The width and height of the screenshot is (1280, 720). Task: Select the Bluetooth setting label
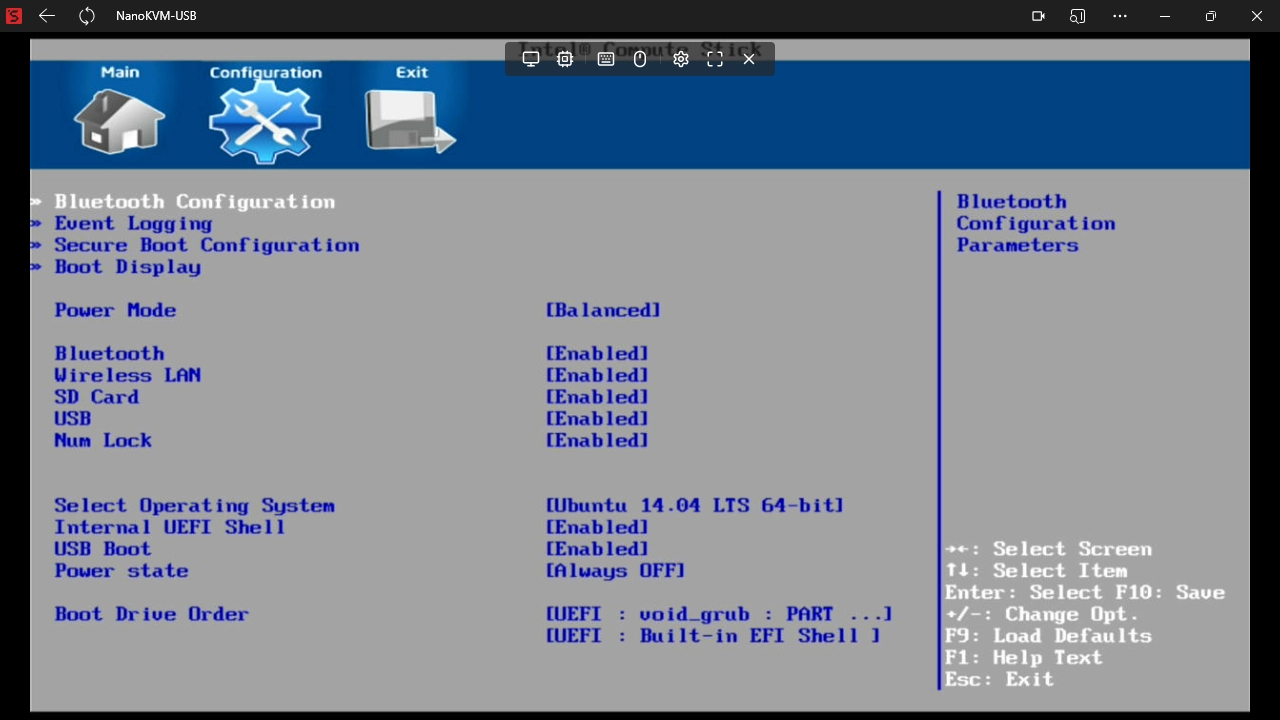109,354
